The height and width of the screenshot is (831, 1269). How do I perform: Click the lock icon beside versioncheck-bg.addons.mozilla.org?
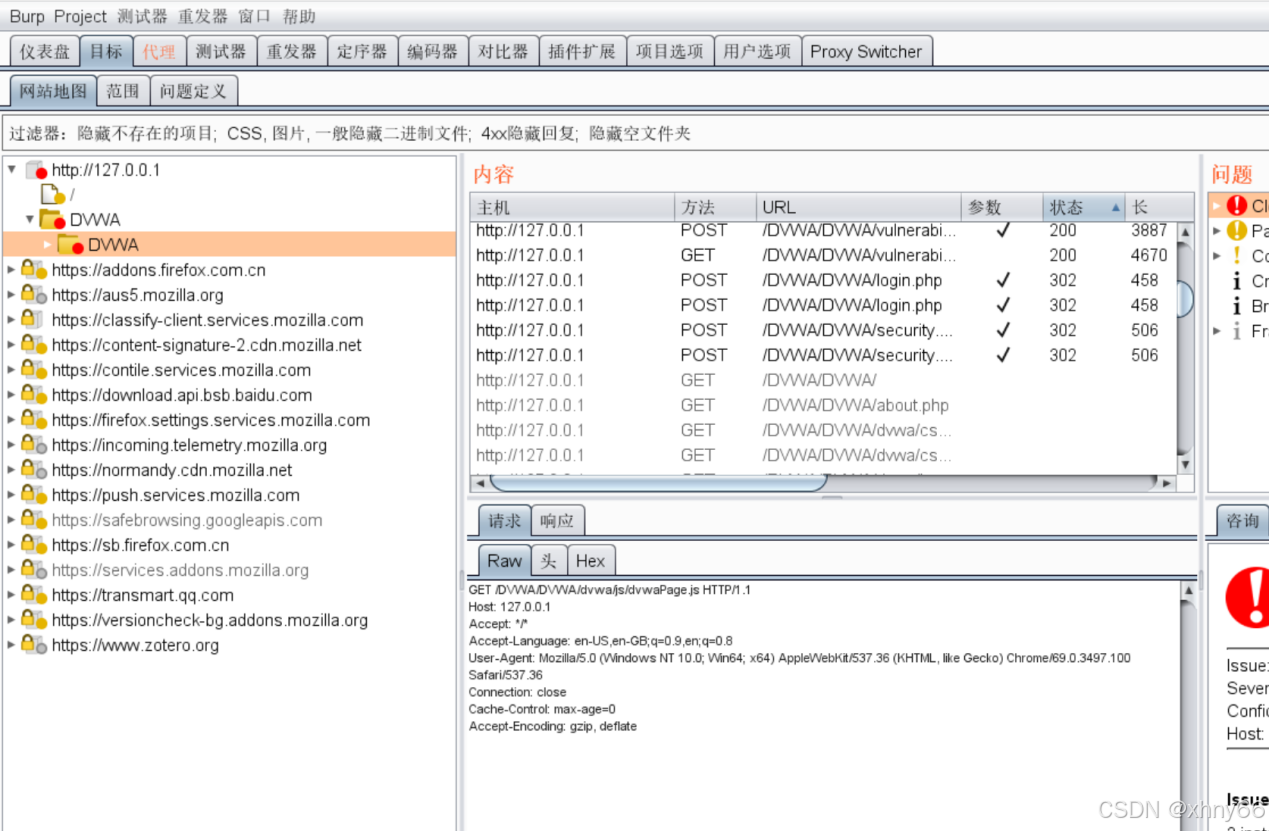pyautogui.click(x=34, y=620)
